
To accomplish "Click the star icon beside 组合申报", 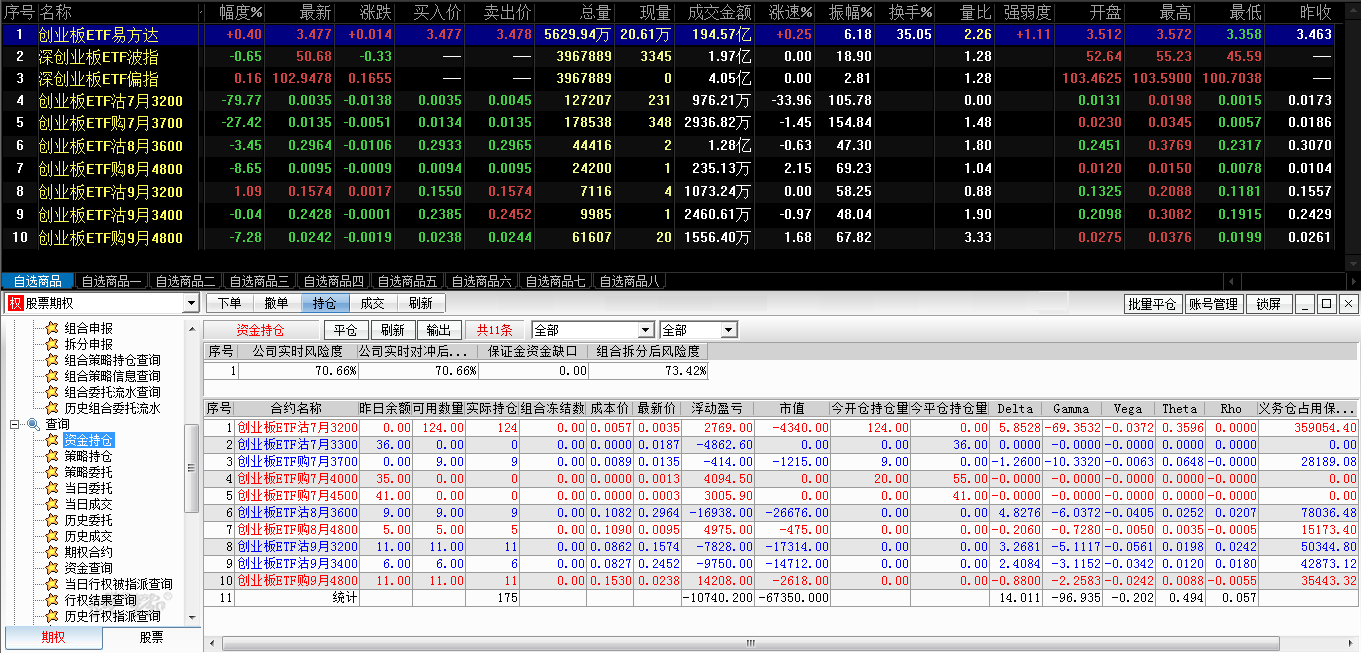I will pos(52,328).
